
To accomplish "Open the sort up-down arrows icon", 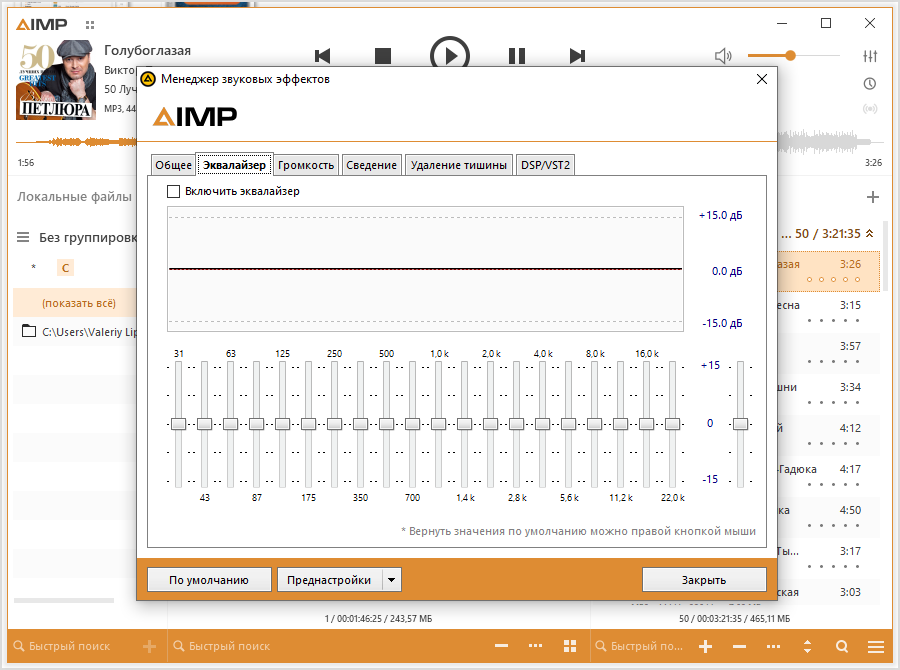I will [808, 646].
